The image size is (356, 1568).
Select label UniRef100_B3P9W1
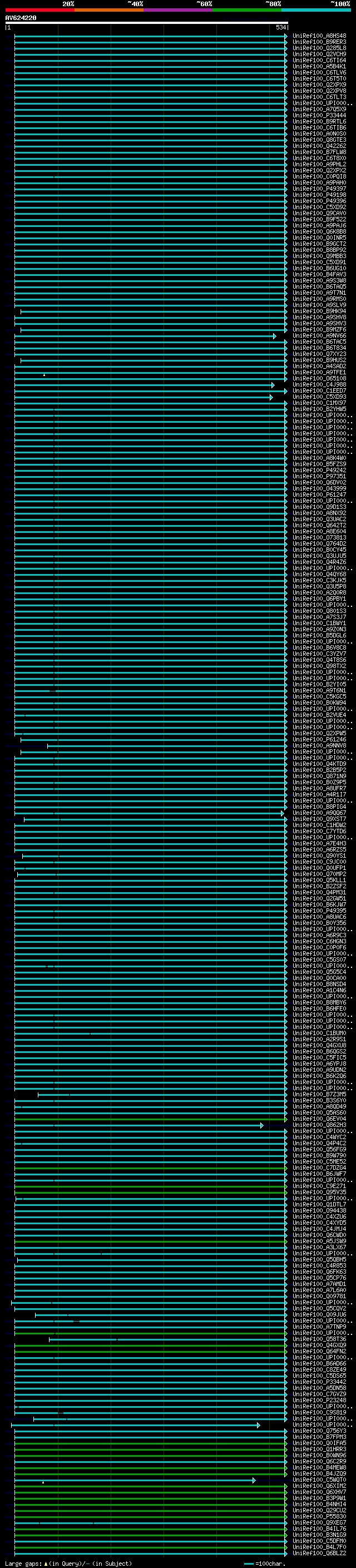tap(319, 1498)
